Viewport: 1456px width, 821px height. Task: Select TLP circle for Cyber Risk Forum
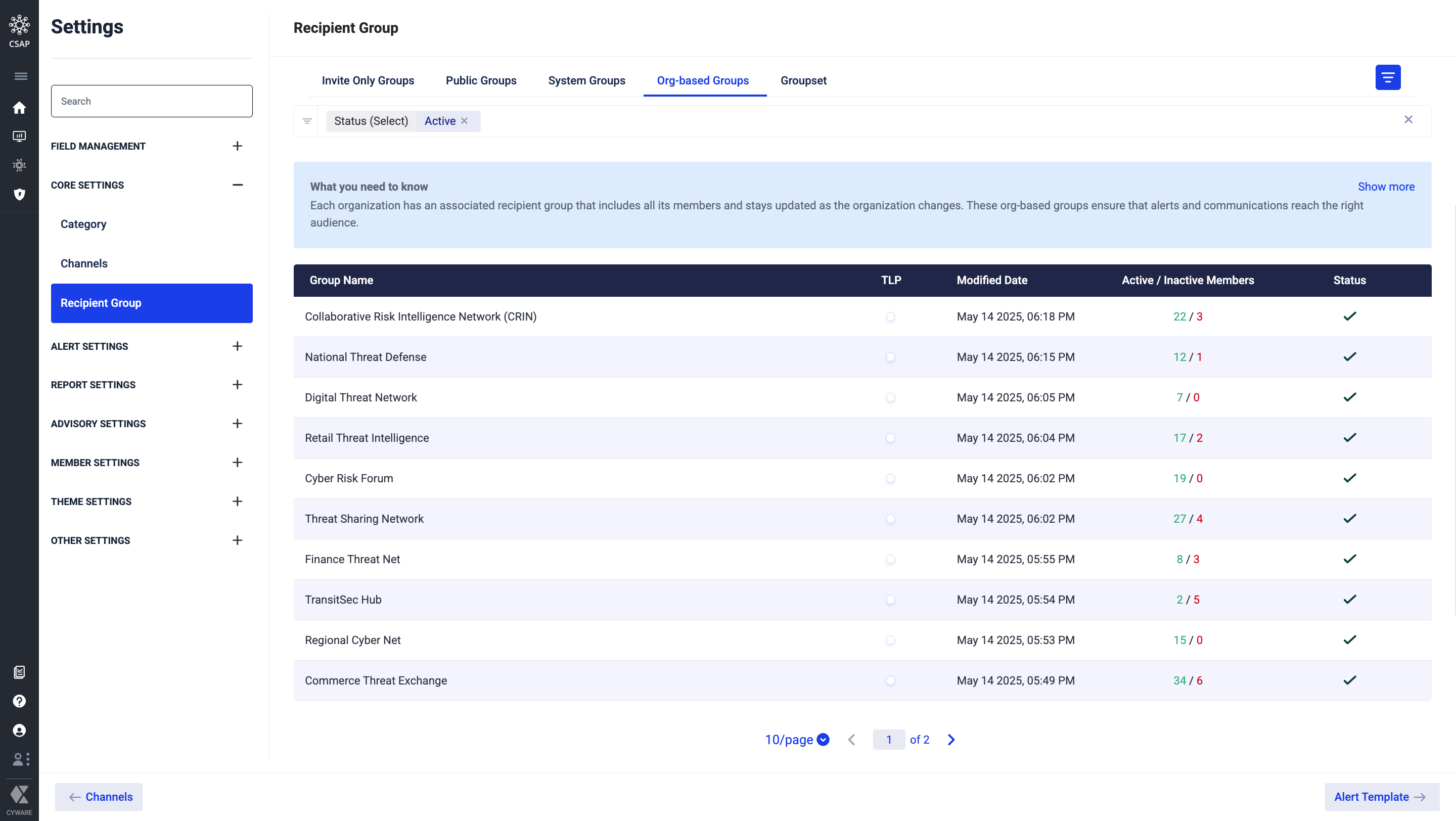[890, 479]
